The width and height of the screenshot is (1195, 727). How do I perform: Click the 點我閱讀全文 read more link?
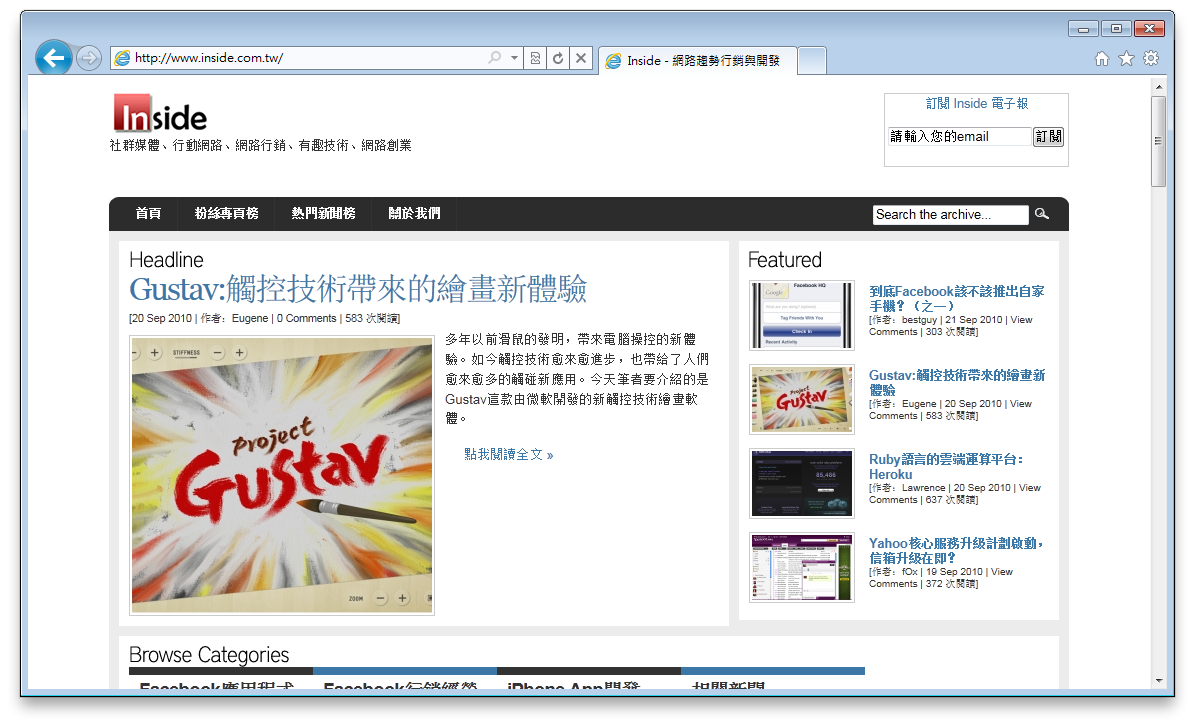509,455
